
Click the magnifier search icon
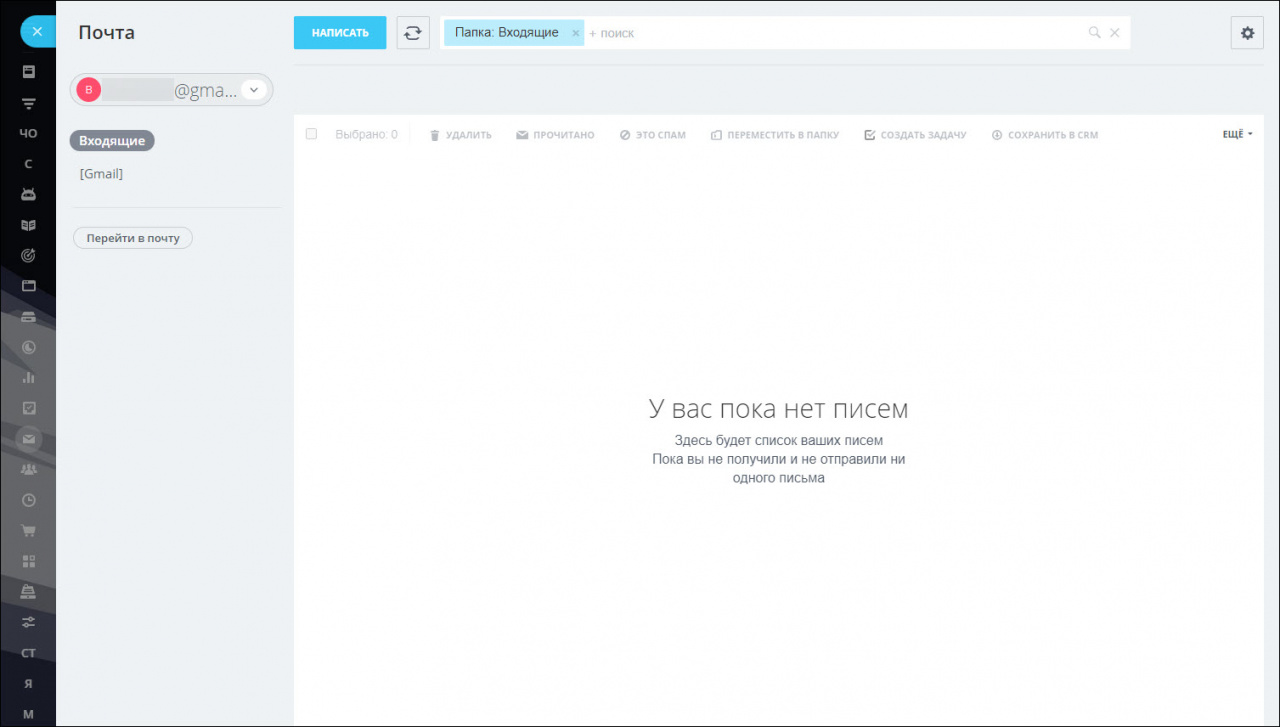point(1095,33)
